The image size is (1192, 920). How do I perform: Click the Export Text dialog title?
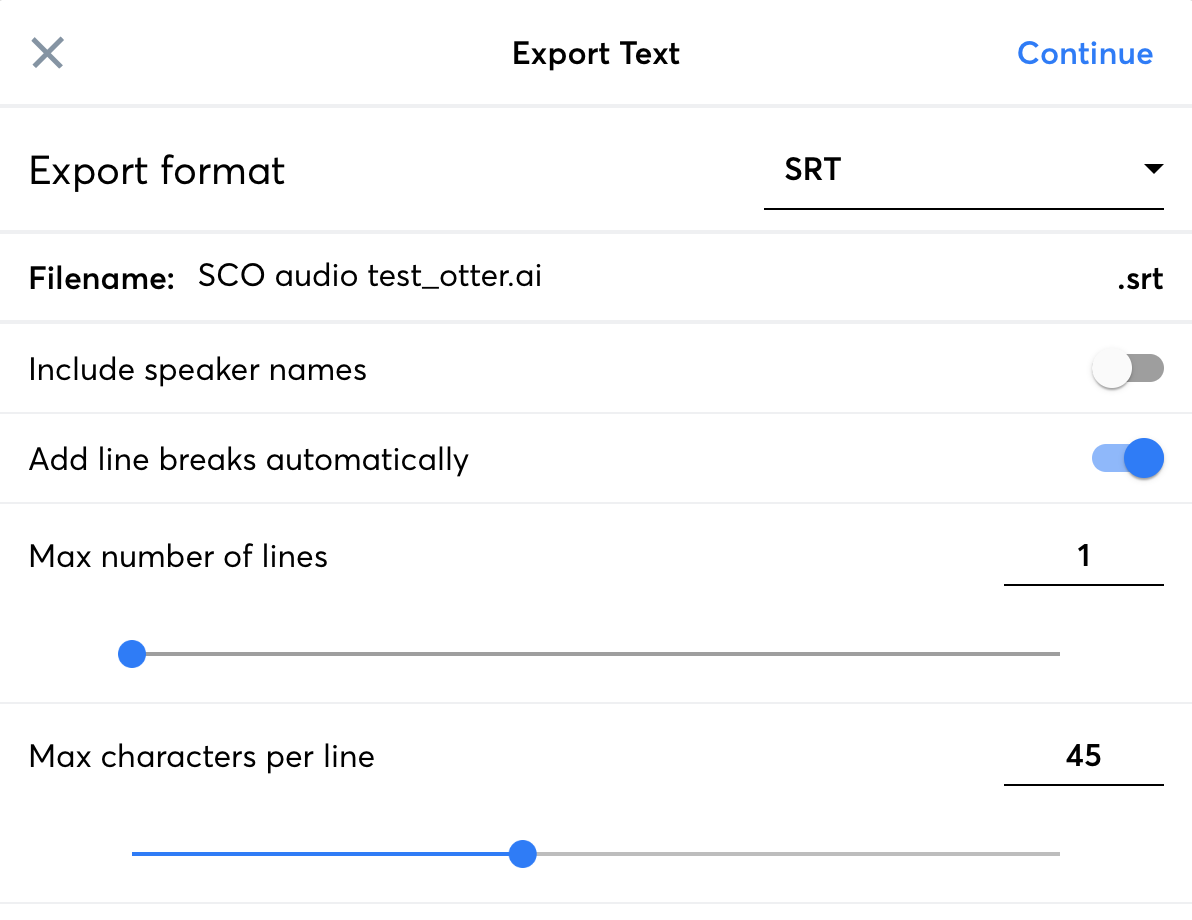(596, 53)
